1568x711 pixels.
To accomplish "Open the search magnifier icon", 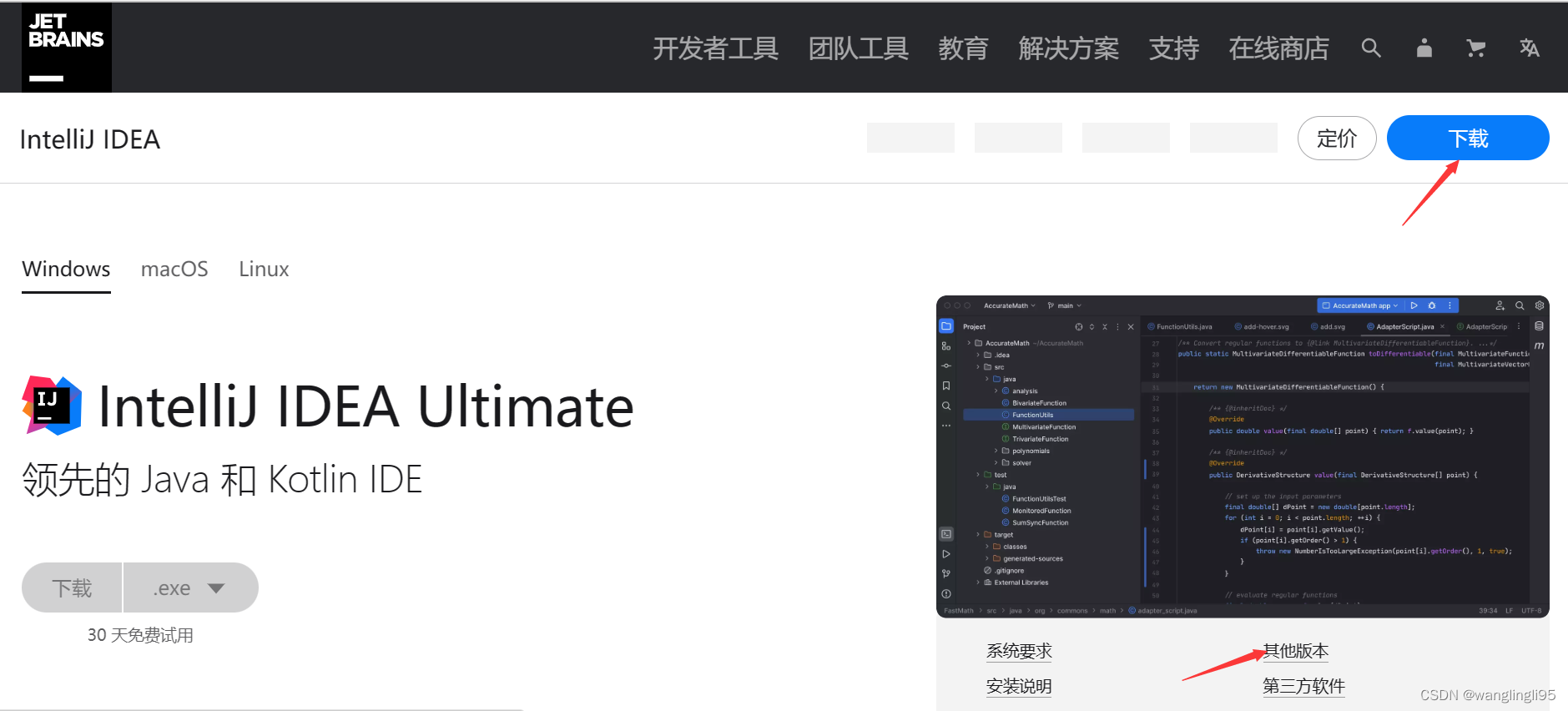I will pyautogui.click(x=1371, y=48).
